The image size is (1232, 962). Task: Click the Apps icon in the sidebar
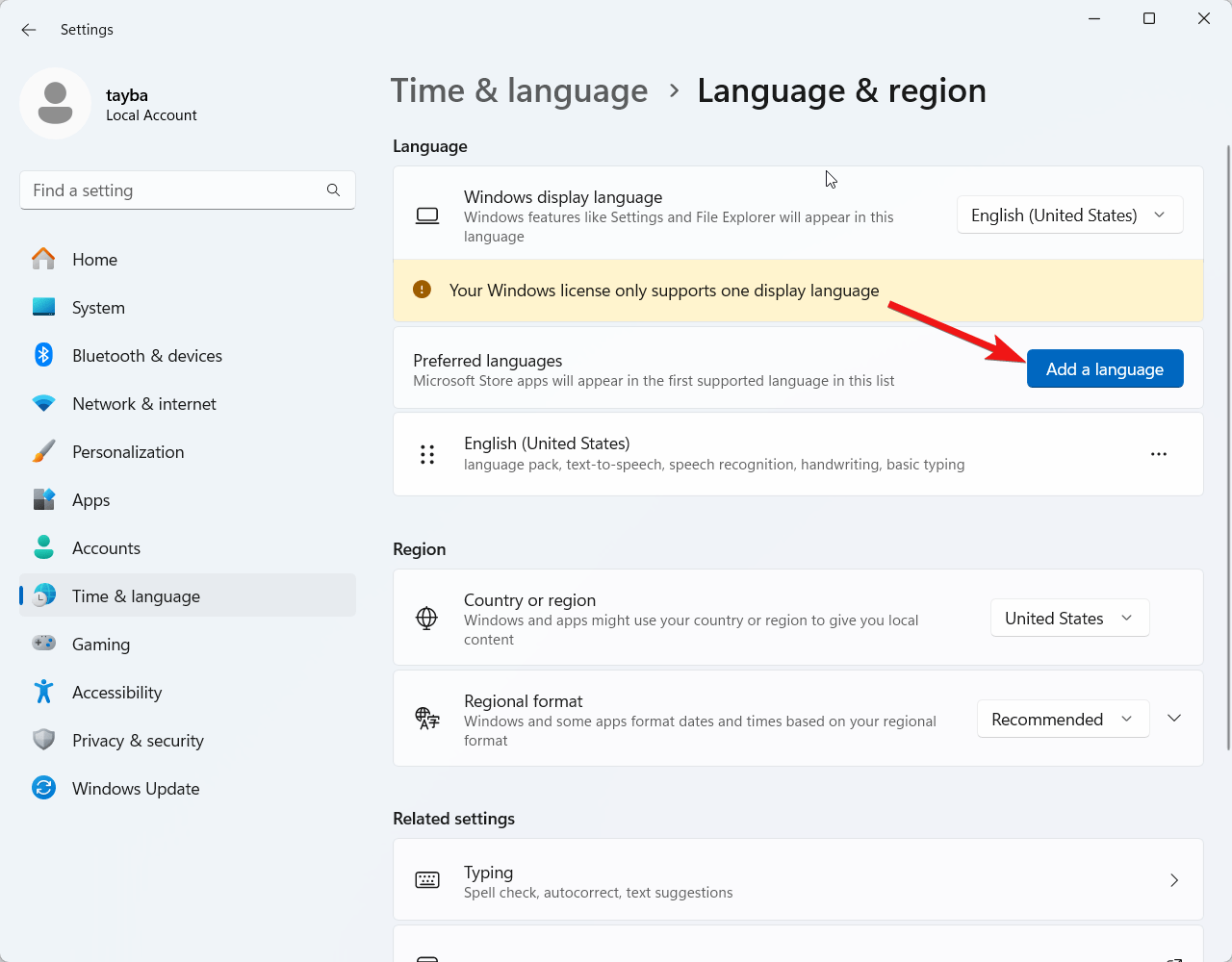43,500
